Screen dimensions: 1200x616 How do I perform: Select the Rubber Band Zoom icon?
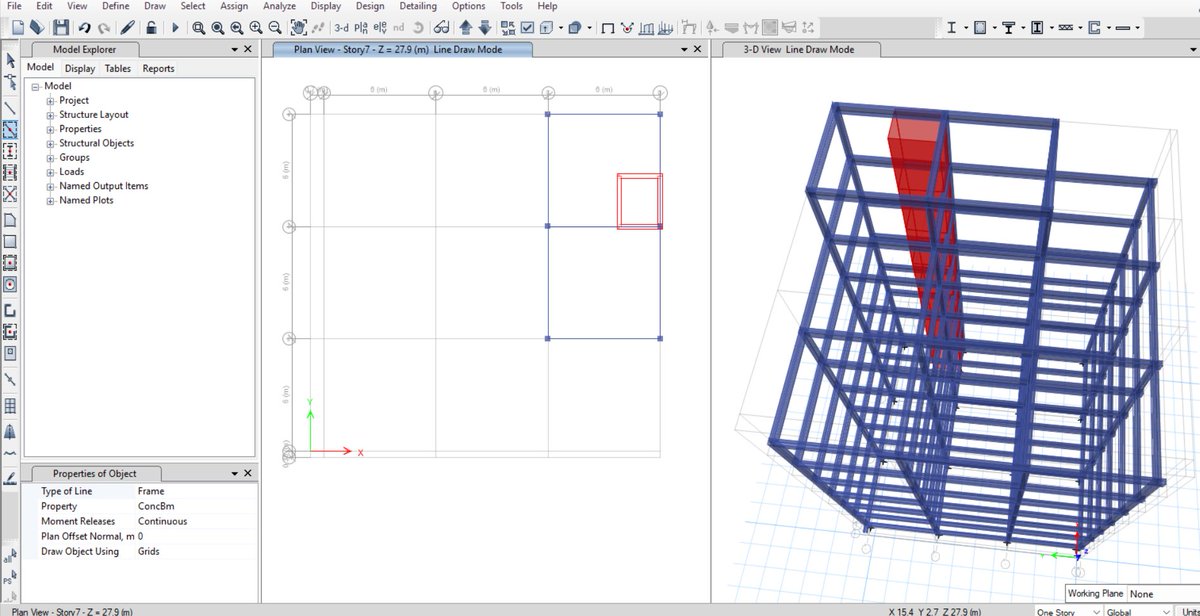click(x=199, y=27)
